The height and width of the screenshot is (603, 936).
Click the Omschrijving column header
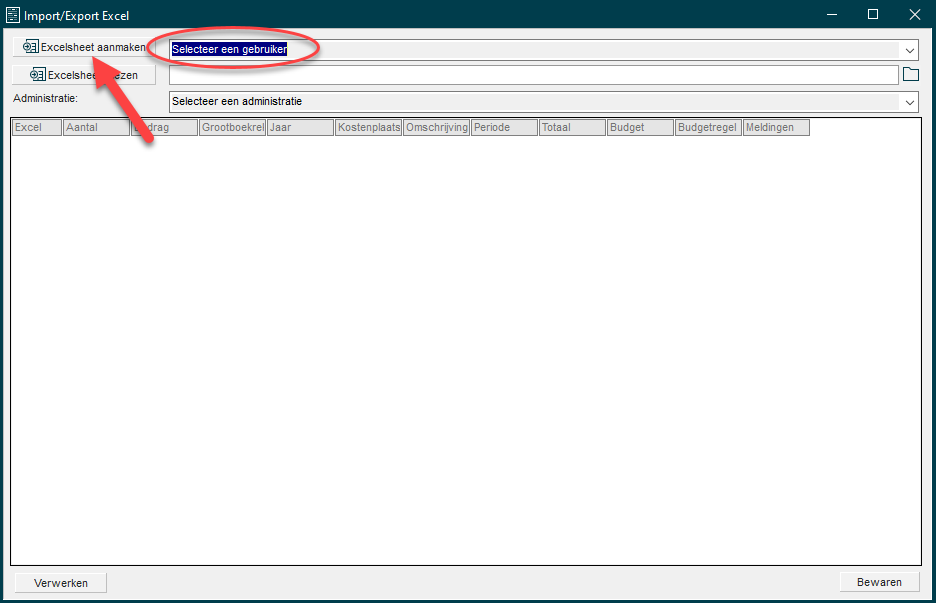(x=436, y=128)
